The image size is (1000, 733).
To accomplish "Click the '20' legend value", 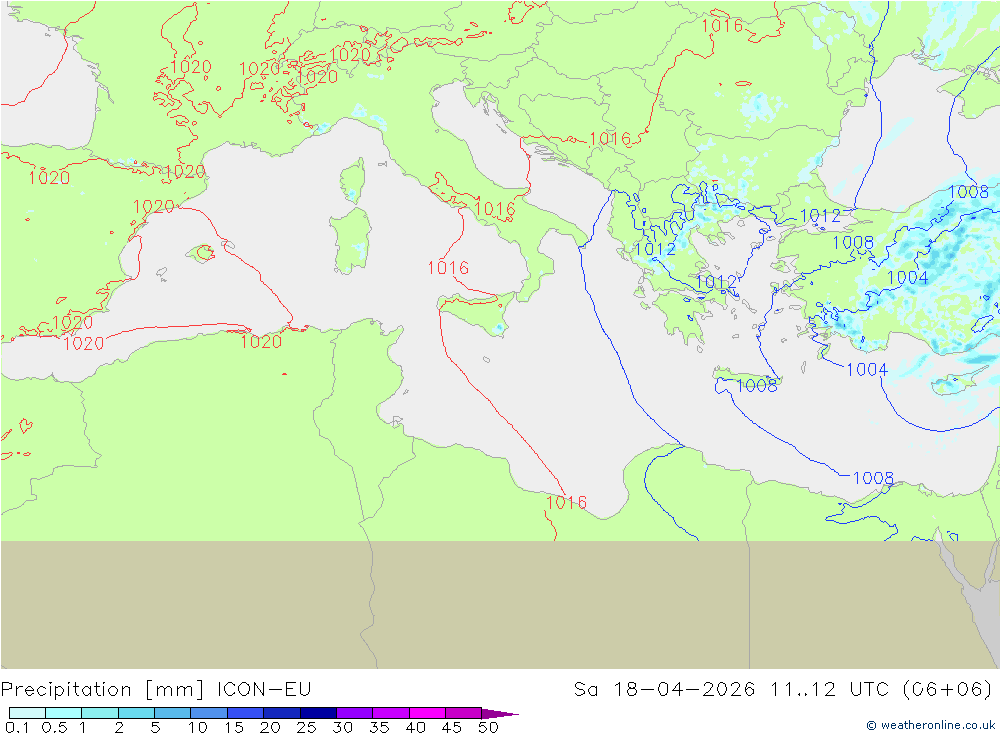I will [x=270, y=727].
